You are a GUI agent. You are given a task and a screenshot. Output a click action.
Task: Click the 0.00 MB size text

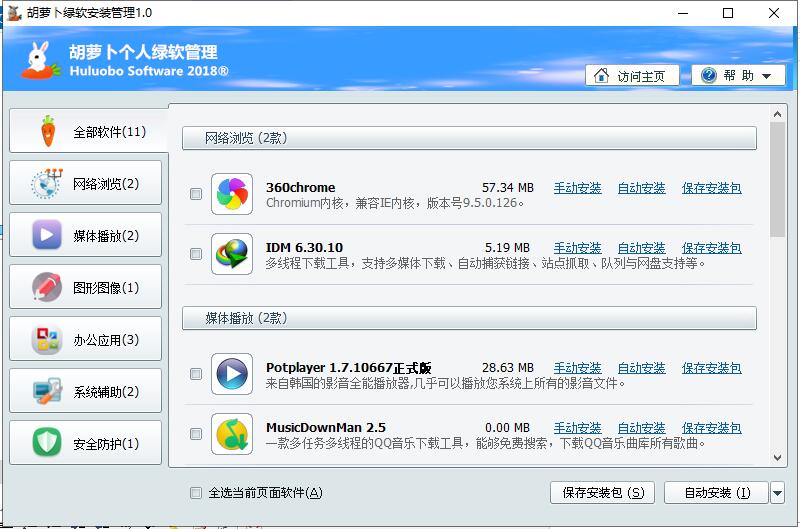coord(507,429)
